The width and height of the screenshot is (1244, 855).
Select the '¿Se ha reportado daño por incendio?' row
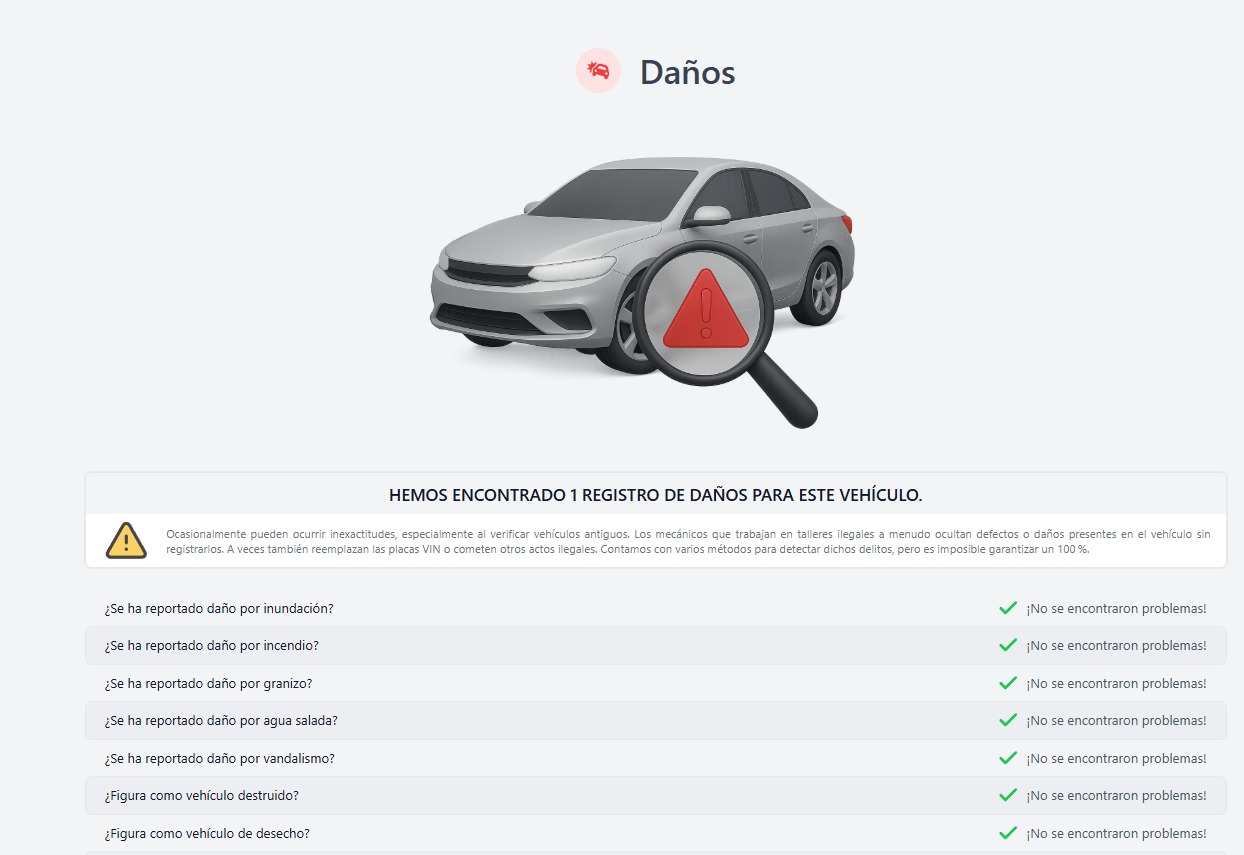click(212, 646)
